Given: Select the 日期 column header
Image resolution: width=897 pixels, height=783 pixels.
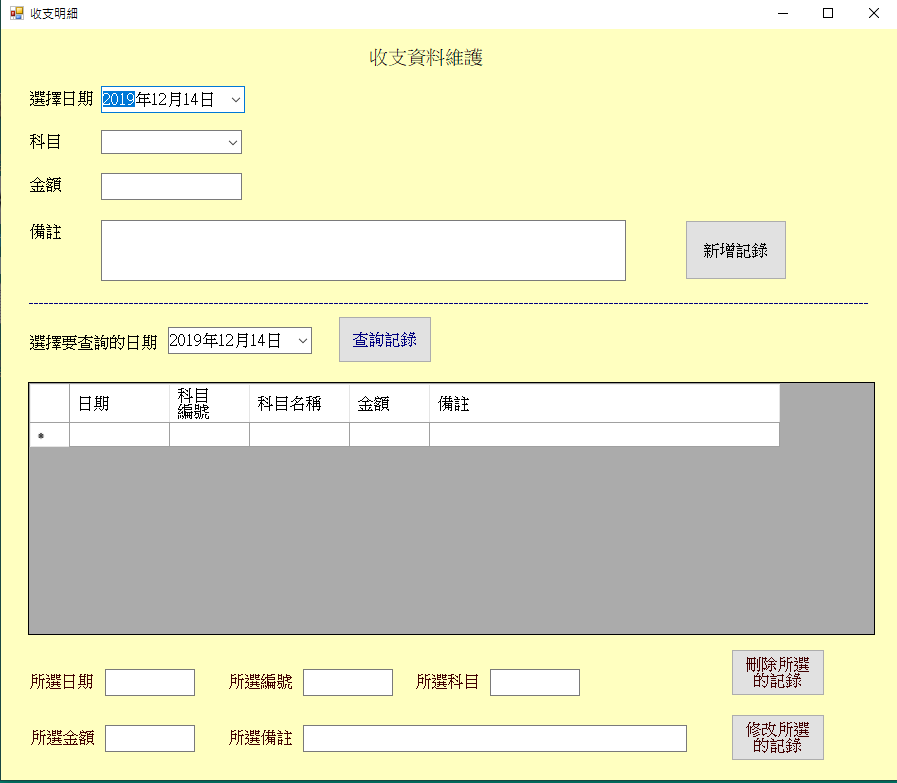Looking at the screenshot, I should 120,404.
